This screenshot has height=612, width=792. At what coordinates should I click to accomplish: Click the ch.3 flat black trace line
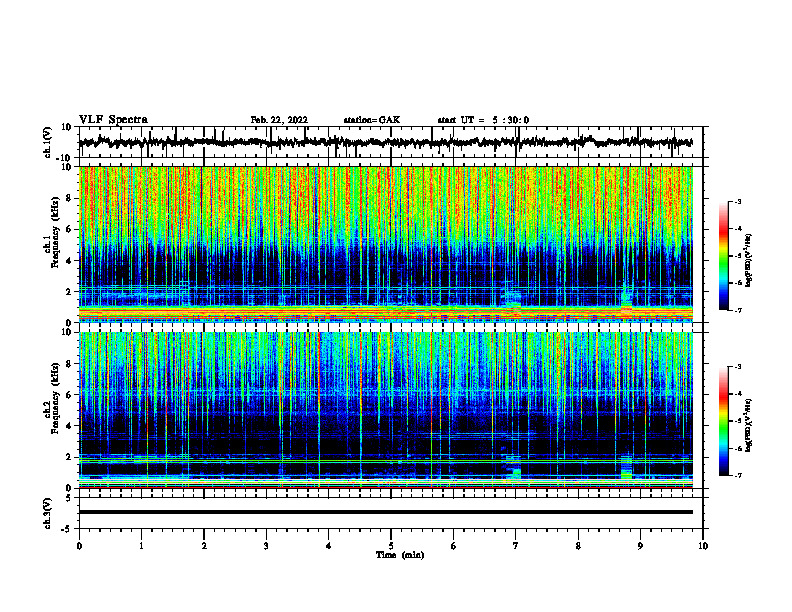coord(386,512)
